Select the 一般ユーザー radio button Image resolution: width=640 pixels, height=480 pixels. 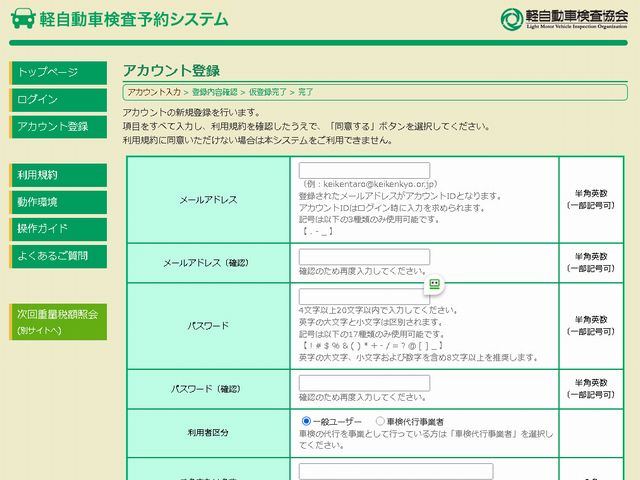[306, 422]
